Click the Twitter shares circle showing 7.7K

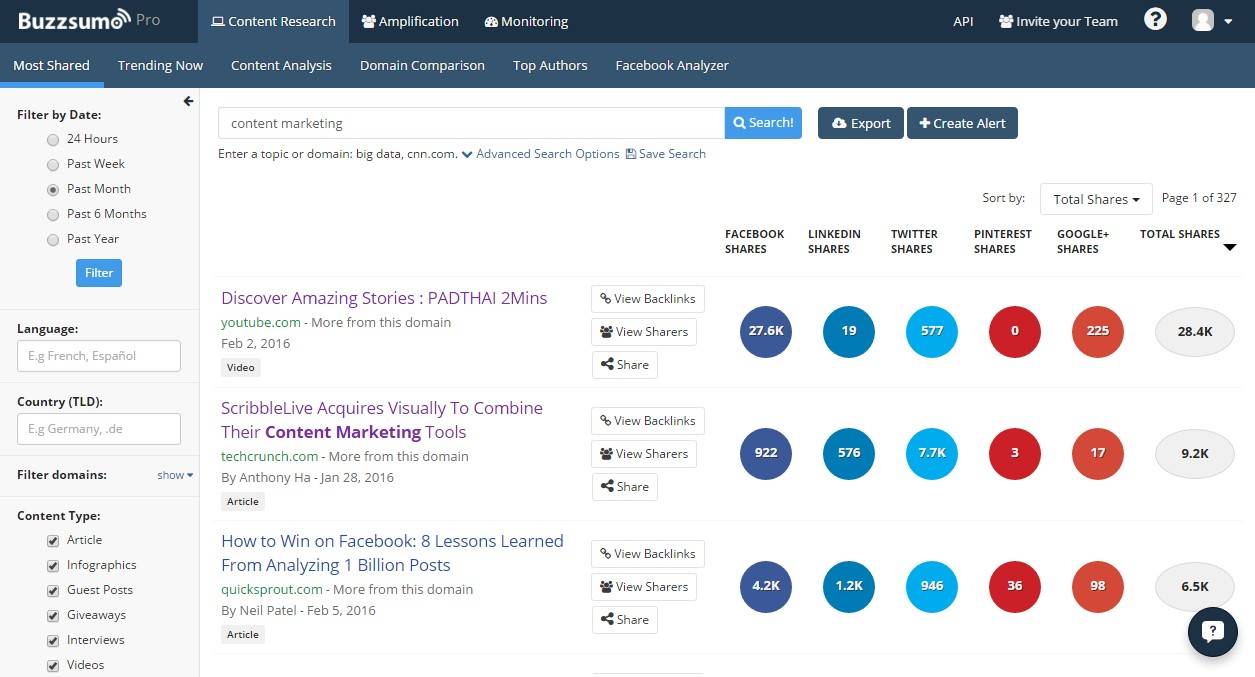pos(932,453)
